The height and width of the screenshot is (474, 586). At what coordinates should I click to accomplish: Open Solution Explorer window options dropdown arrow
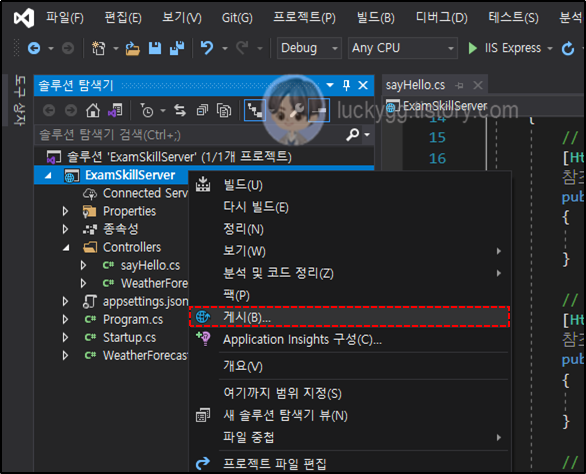pos(330,85)
